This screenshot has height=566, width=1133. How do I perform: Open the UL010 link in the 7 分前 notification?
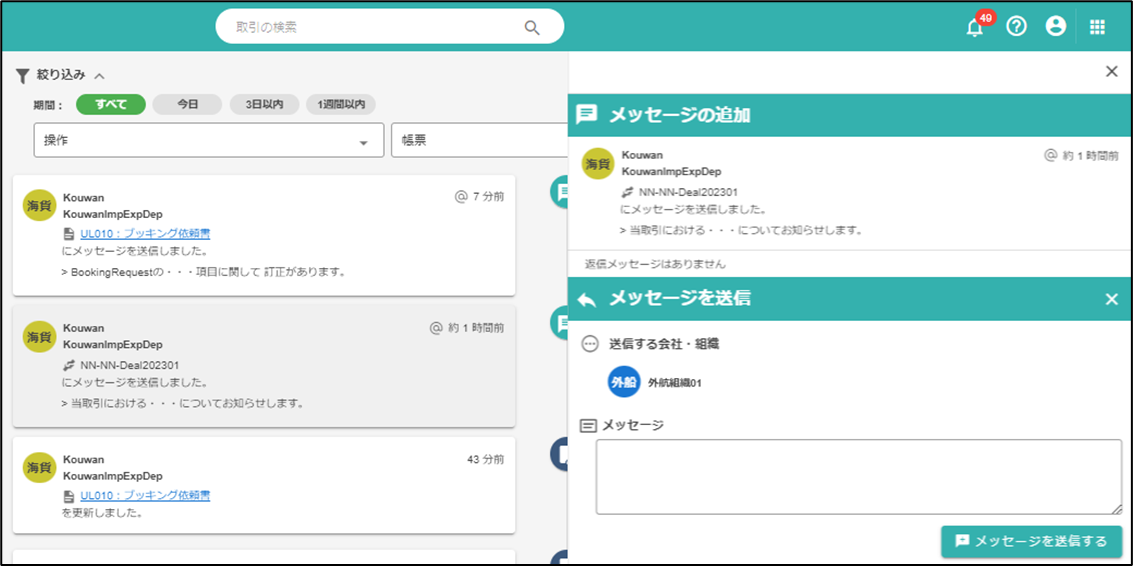(x=145, y=234)
